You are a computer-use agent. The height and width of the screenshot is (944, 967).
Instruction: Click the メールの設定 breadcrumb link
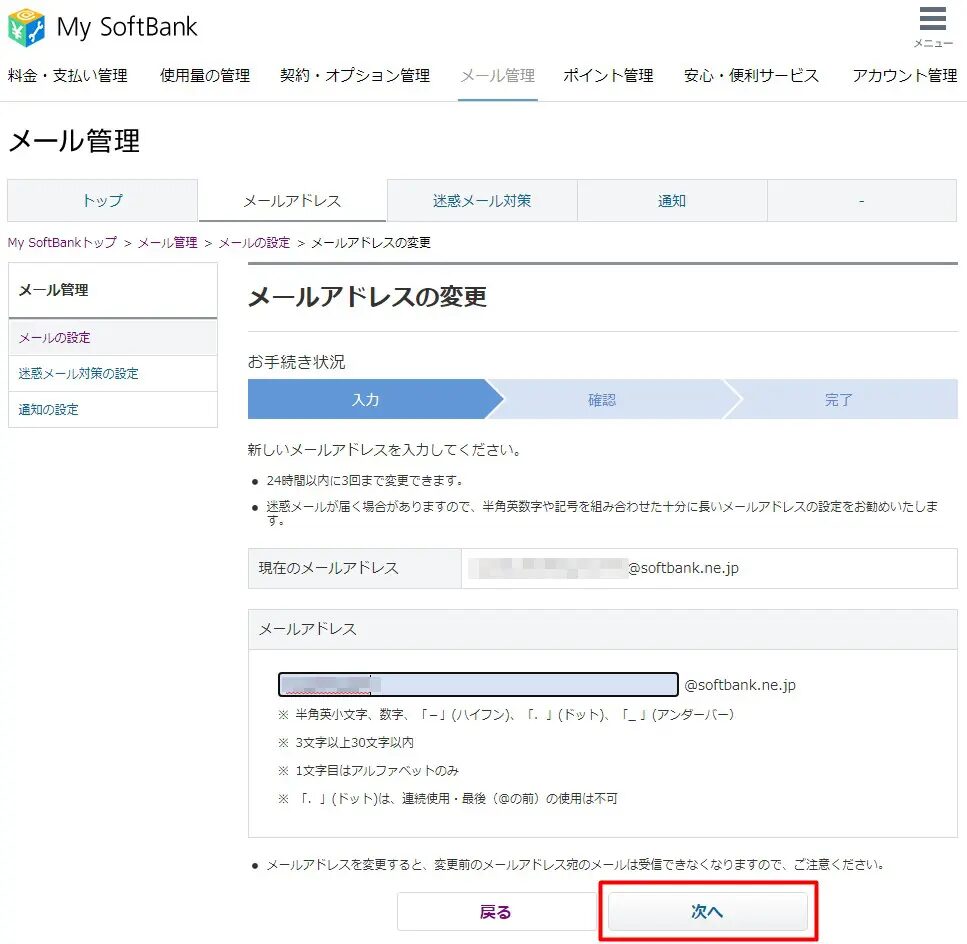point(254,243)
